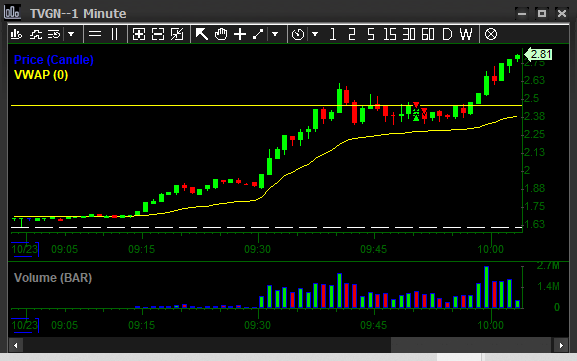Click the chart type bars icon

16,35
